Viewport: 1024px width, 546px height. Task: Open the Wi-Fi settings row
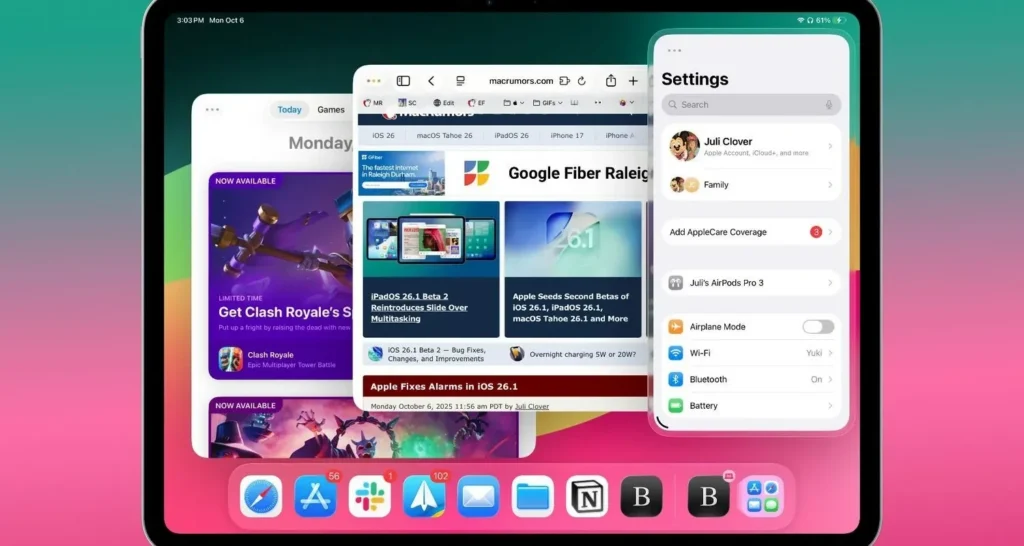click(x=751, y=353)
